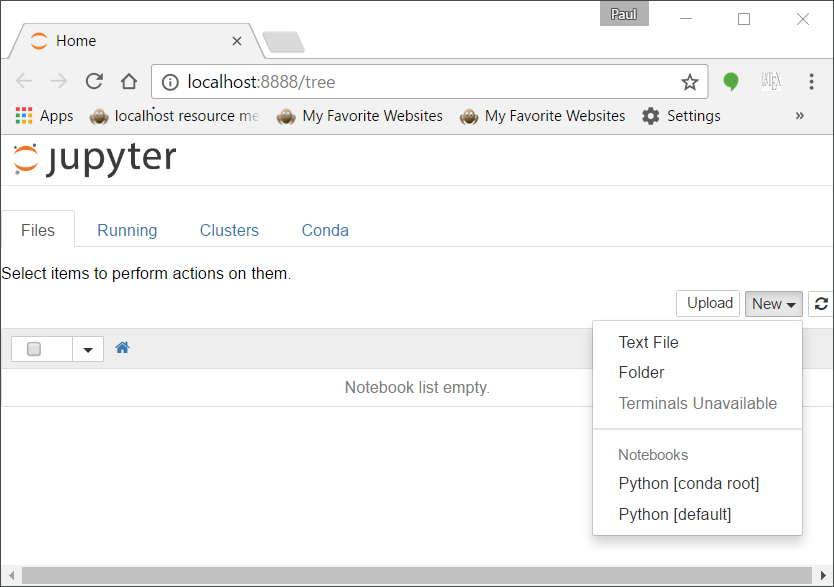Click the Upload button
The height and width of the screenshot is (587, 834).
point(708,303)
